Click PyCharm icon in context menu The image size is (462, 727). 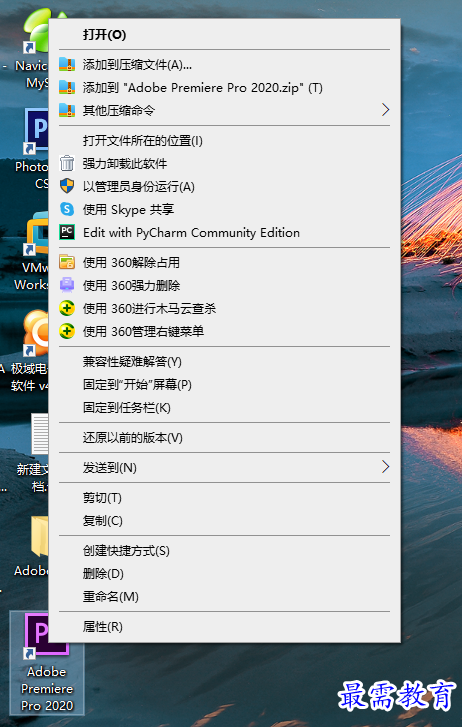pos(67,232)
